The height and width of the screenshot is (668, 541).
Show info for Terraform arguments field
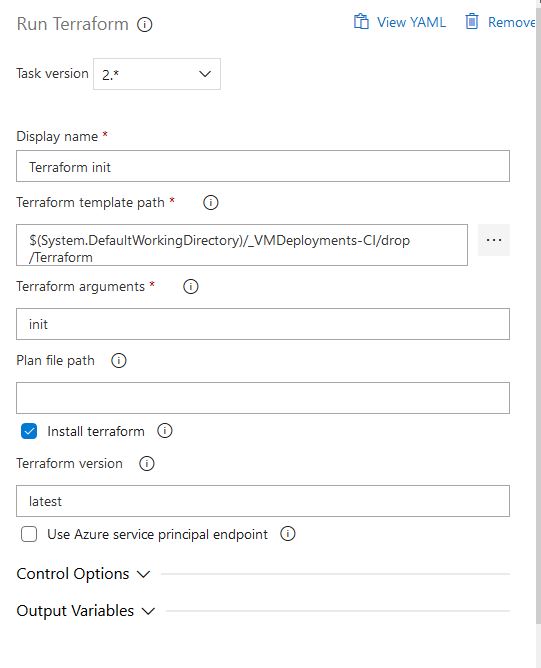coord(190,286)
